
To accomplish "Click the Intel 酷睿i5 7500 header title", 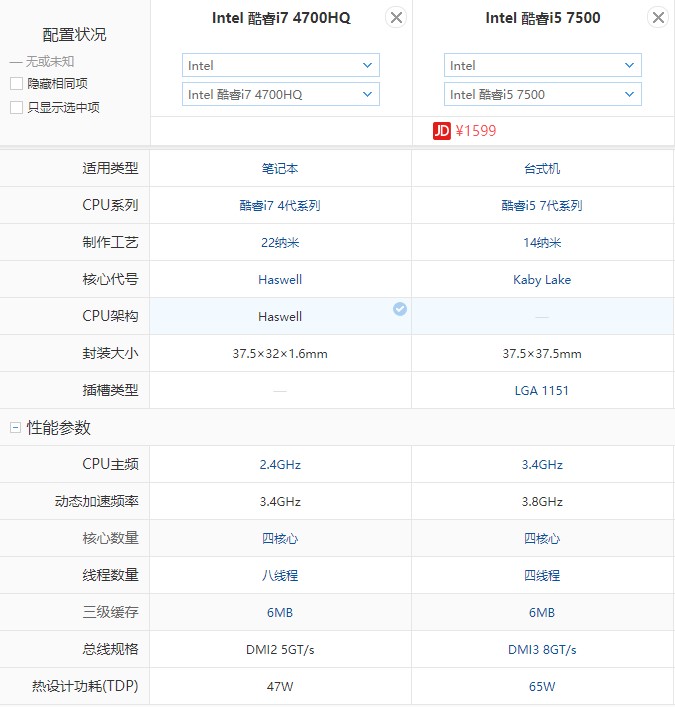I will click(x=543, y=18).
